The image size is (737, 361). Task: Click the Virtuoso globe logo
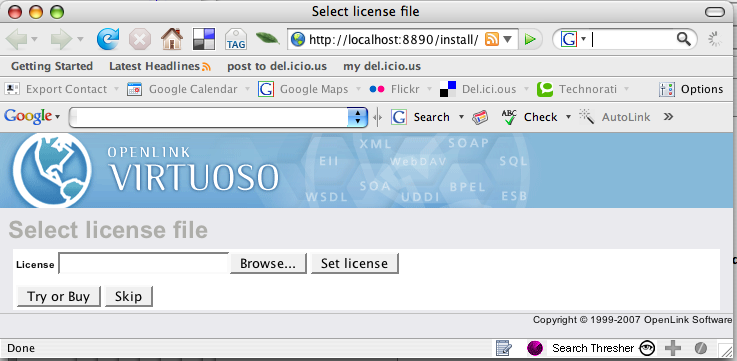tap(52, 170)
